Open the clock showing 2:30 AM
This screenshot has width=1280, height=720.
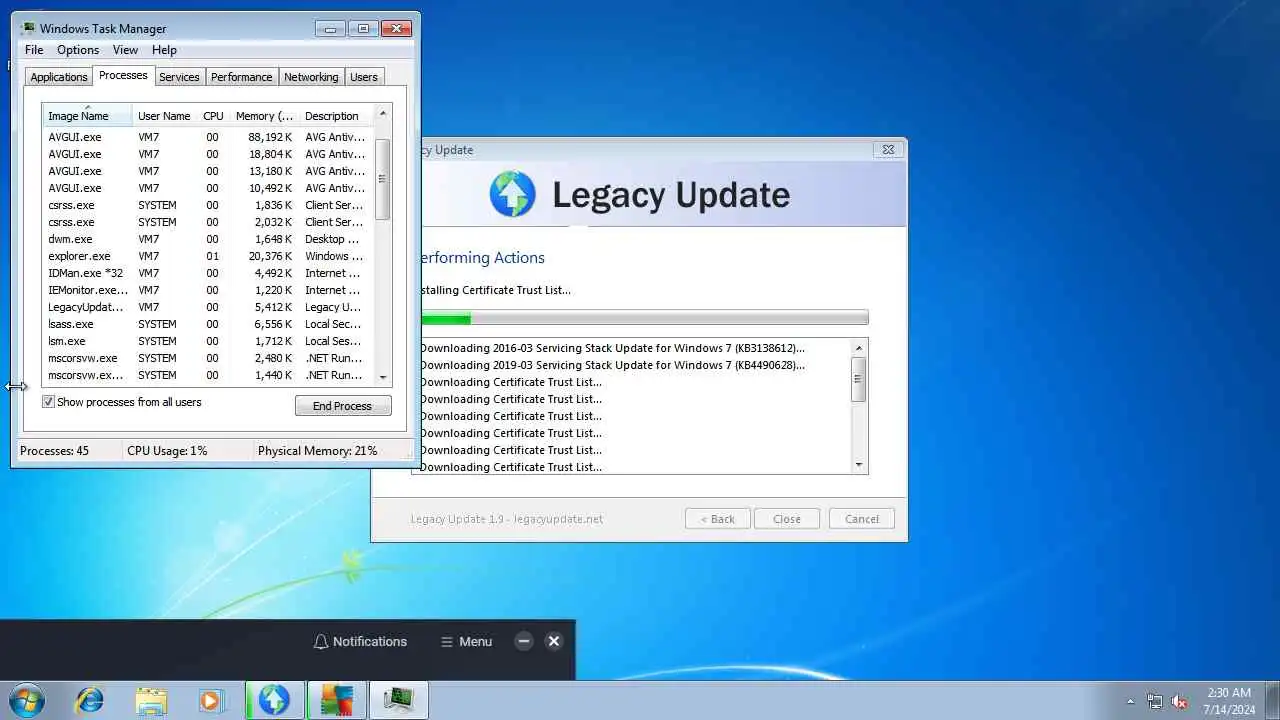pyautogui.click(x=1229, y=701)
